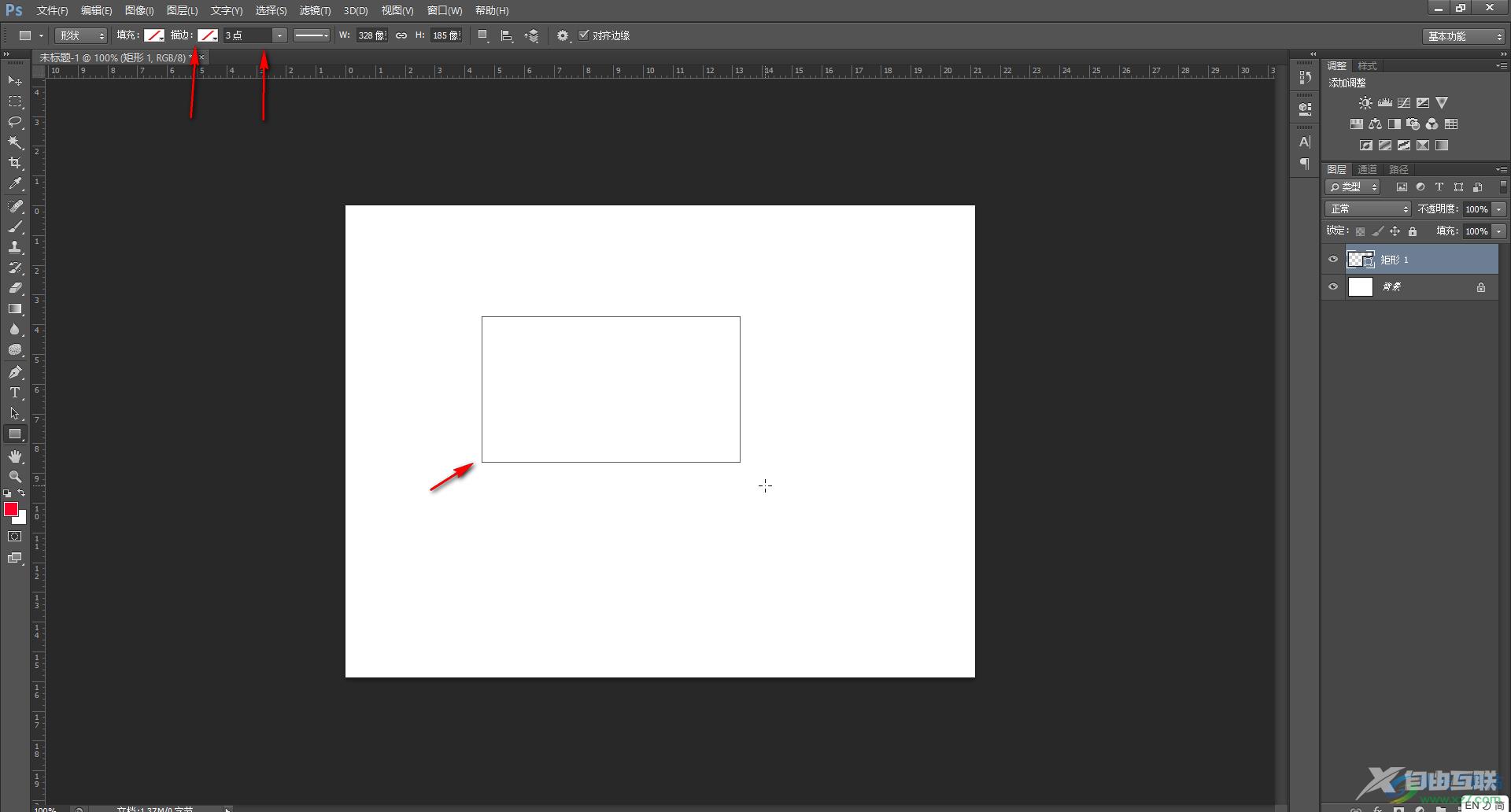Hide the Background (背景) layer
The height and width of the screenshot is (812, 1511).
click(x=1333, y=287)
